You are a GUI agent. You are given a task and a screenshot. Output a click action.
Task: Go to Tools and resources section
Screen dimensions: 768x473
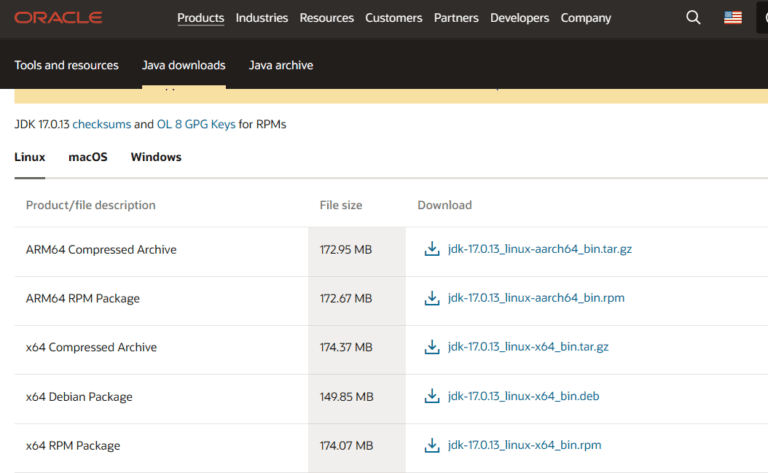(x=66, y=65)
